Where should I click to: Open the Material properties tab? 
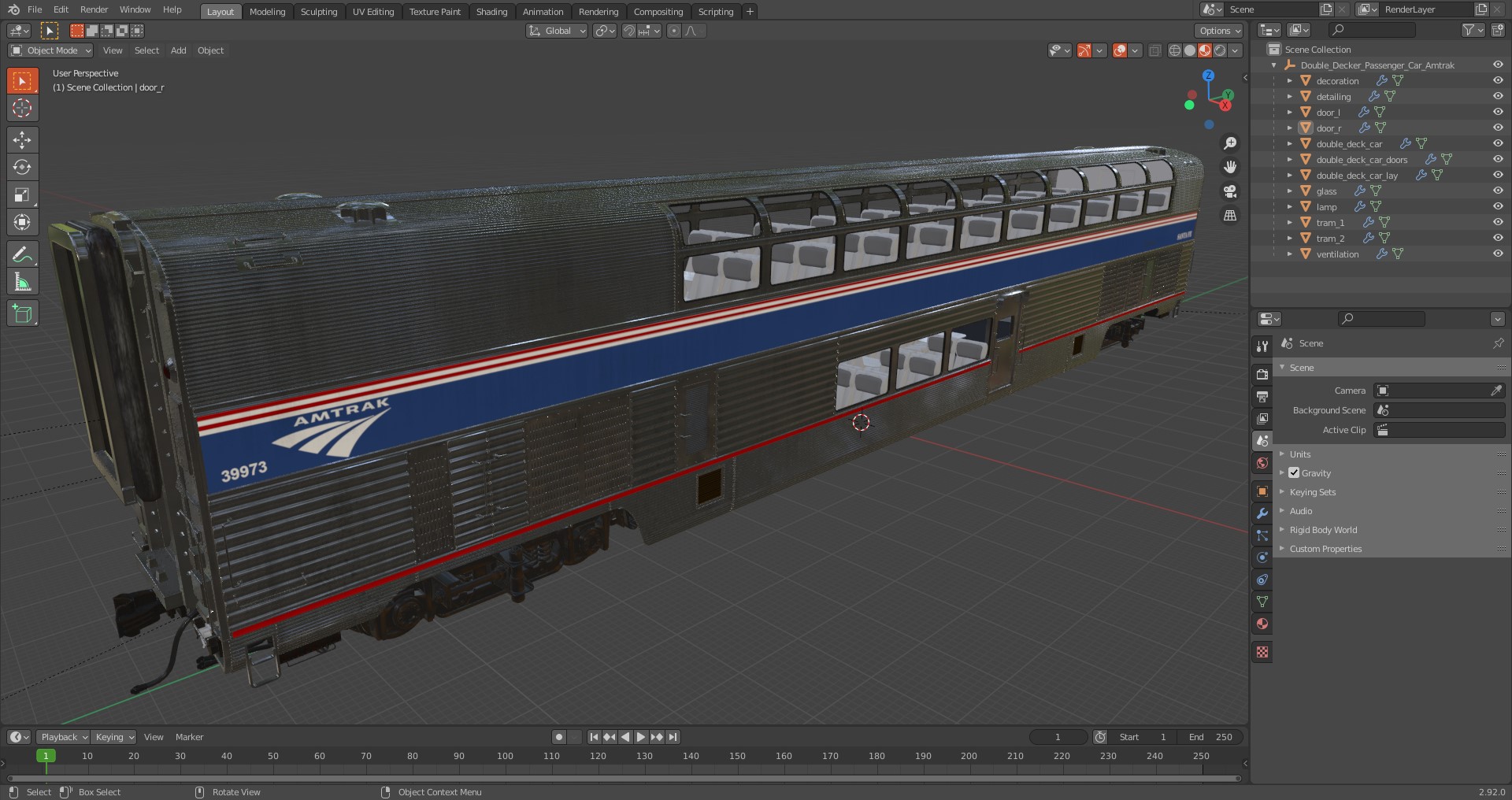[x=1262, y=624]
